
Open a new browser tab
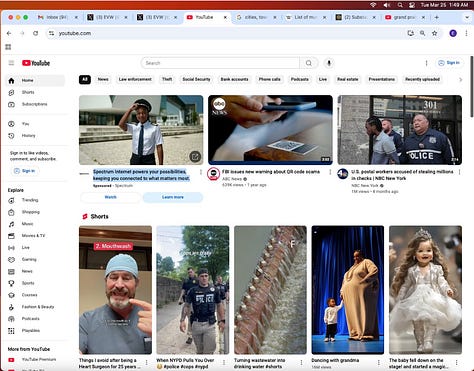tap(436, 17)
